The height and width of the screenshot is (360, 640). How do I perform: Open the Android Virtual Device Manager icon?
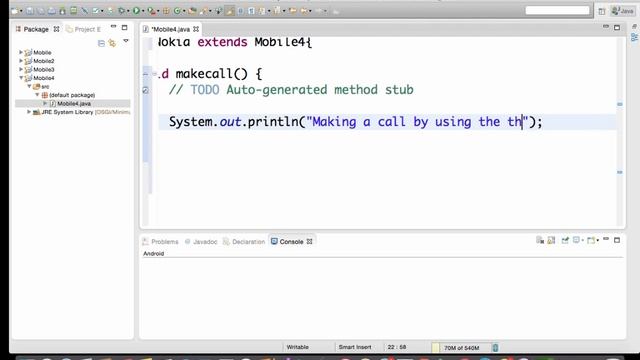click(73, 11)
